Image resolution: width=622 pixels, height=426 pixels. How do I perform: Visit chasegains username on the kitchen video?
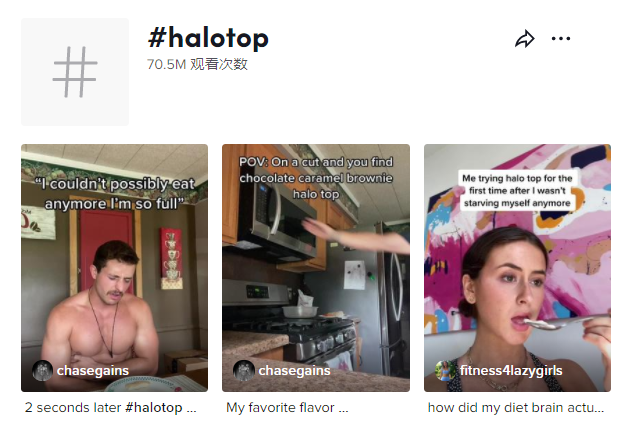pyautogui.click(x=294, y=370)
